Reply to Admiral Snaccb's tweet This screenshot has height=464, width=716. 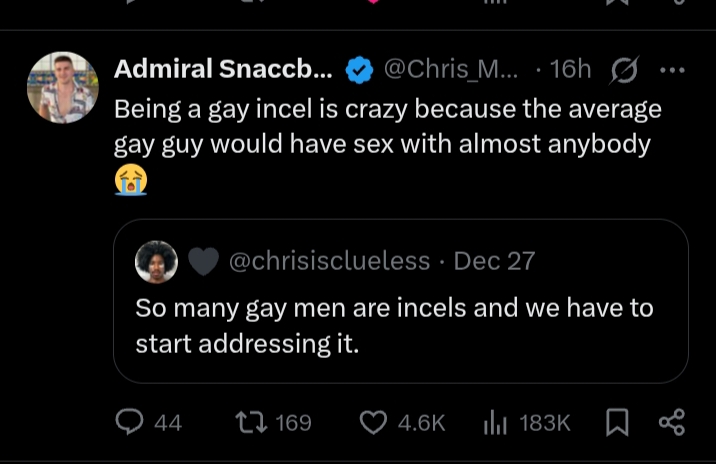point(130,423)
